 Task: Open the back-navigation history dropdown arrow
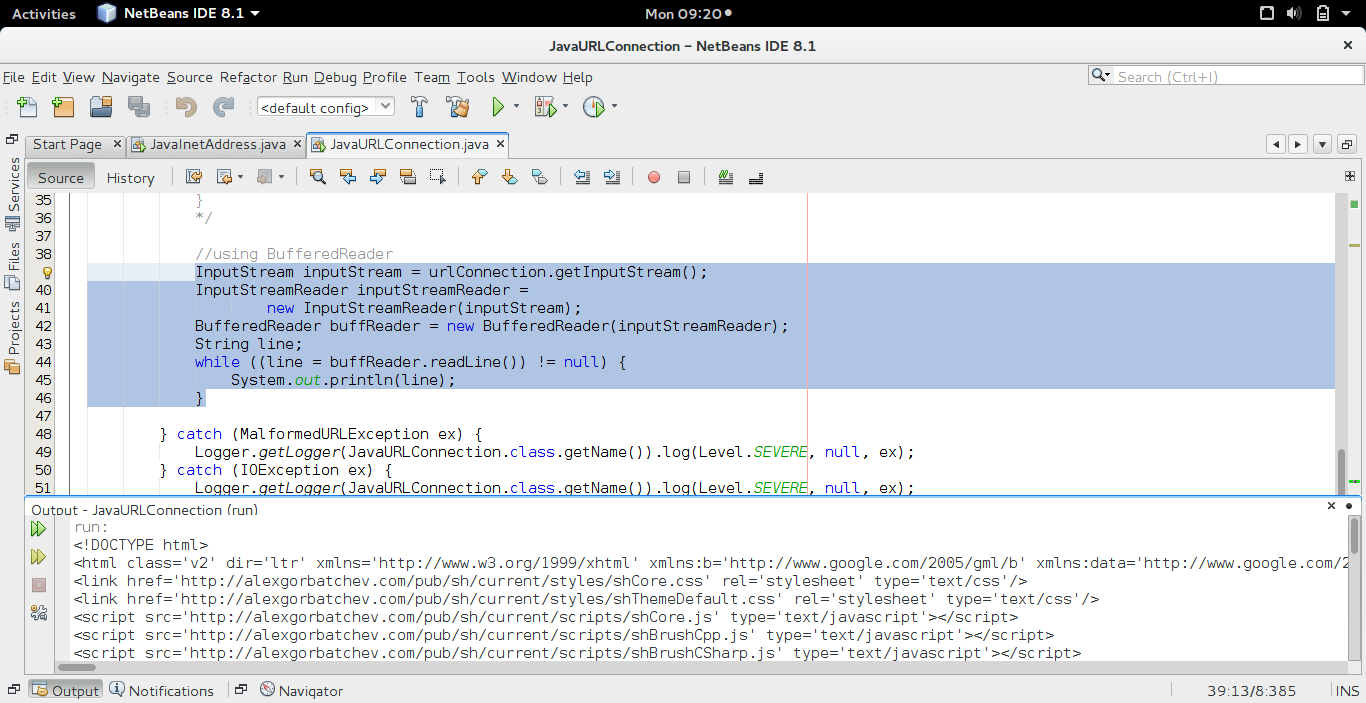coord(241,177)
